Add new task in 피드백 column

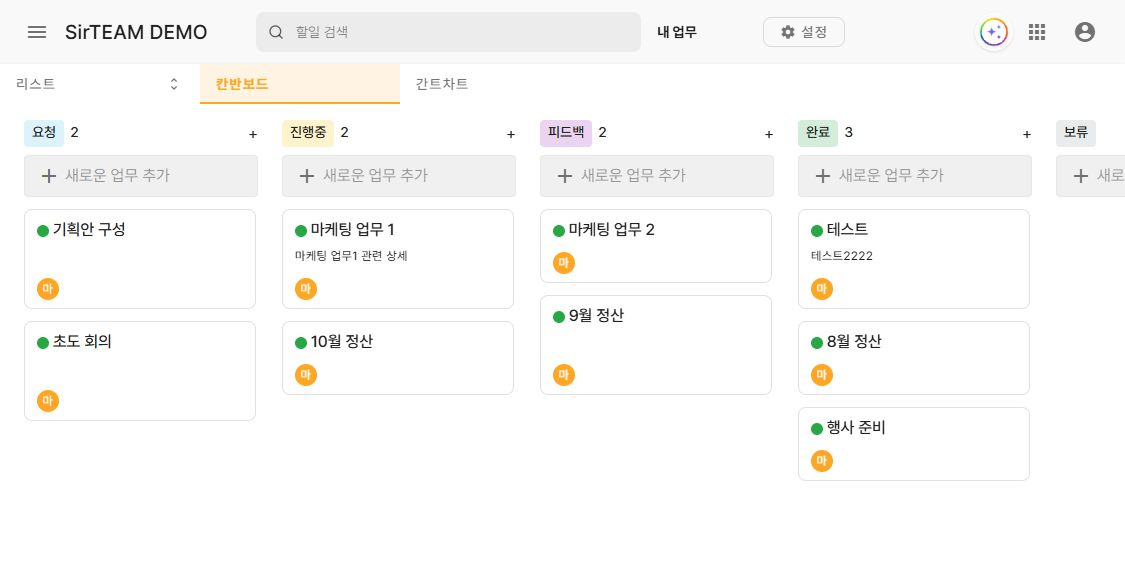(x=656, y=176)
